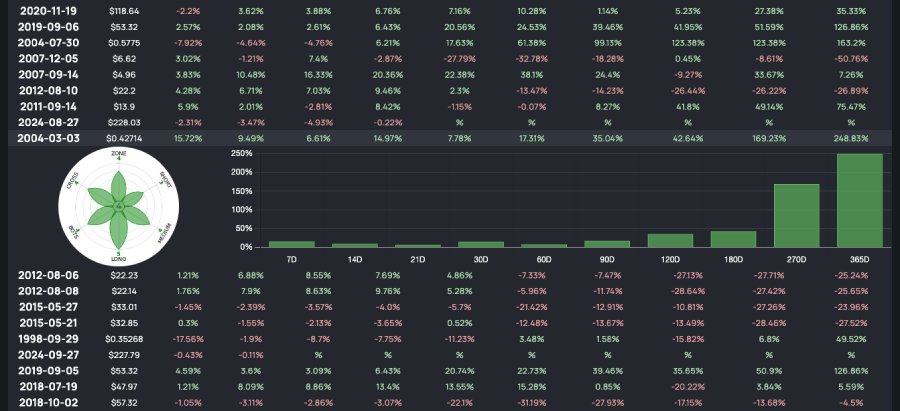The width and height of the screenshot is (900, 411).
Task: Click the SHORT axis label on radar chart
Action: 165,181
